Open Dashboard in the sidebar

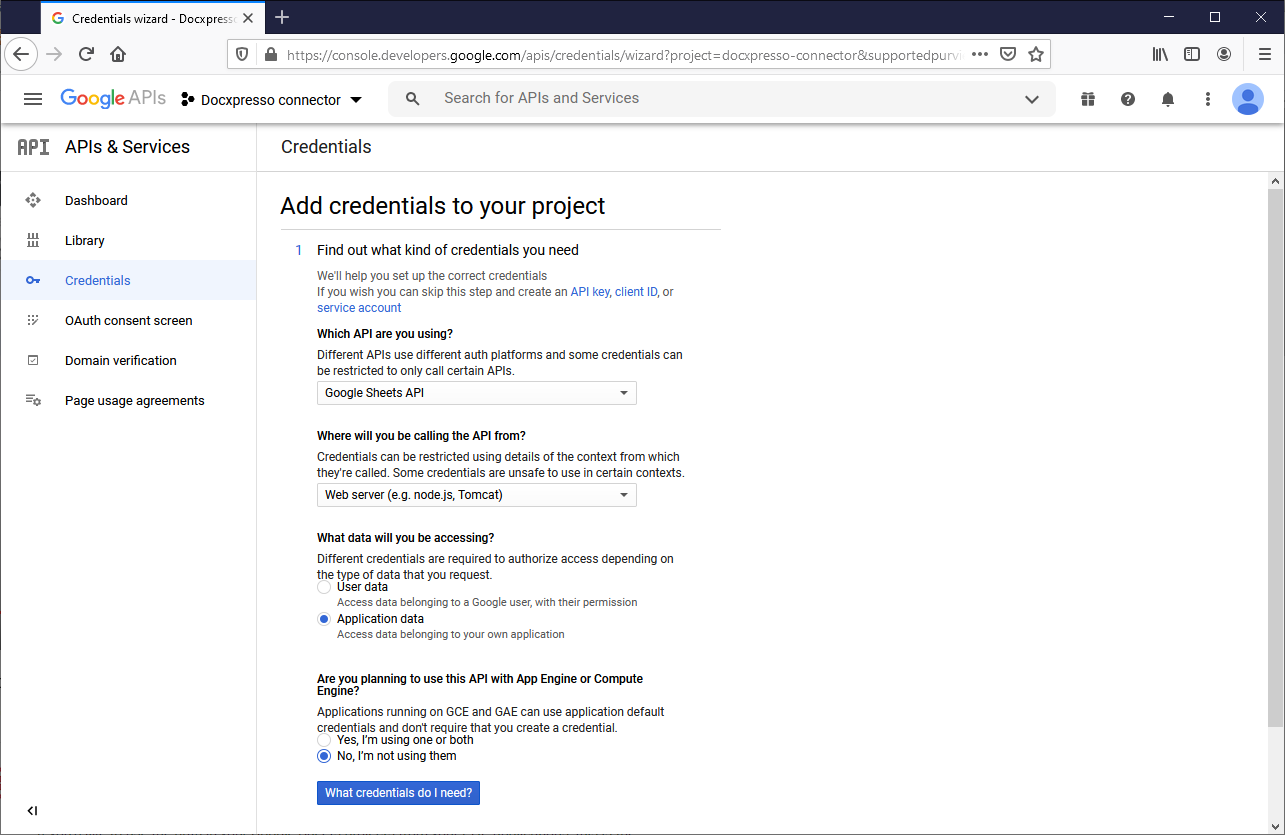[128, 200]
